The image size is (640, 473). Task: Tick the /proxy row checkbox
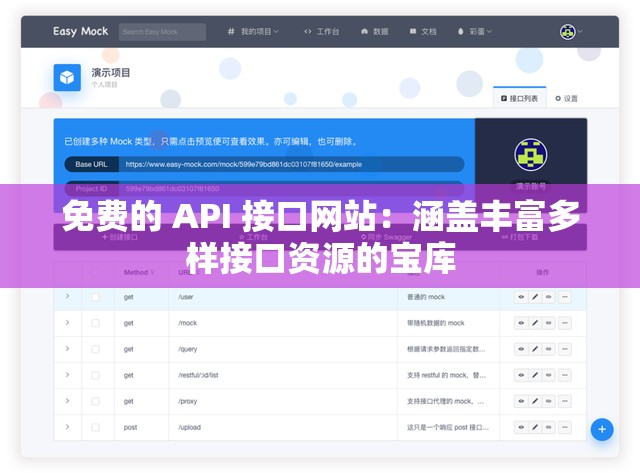click(x=96, y=402)
